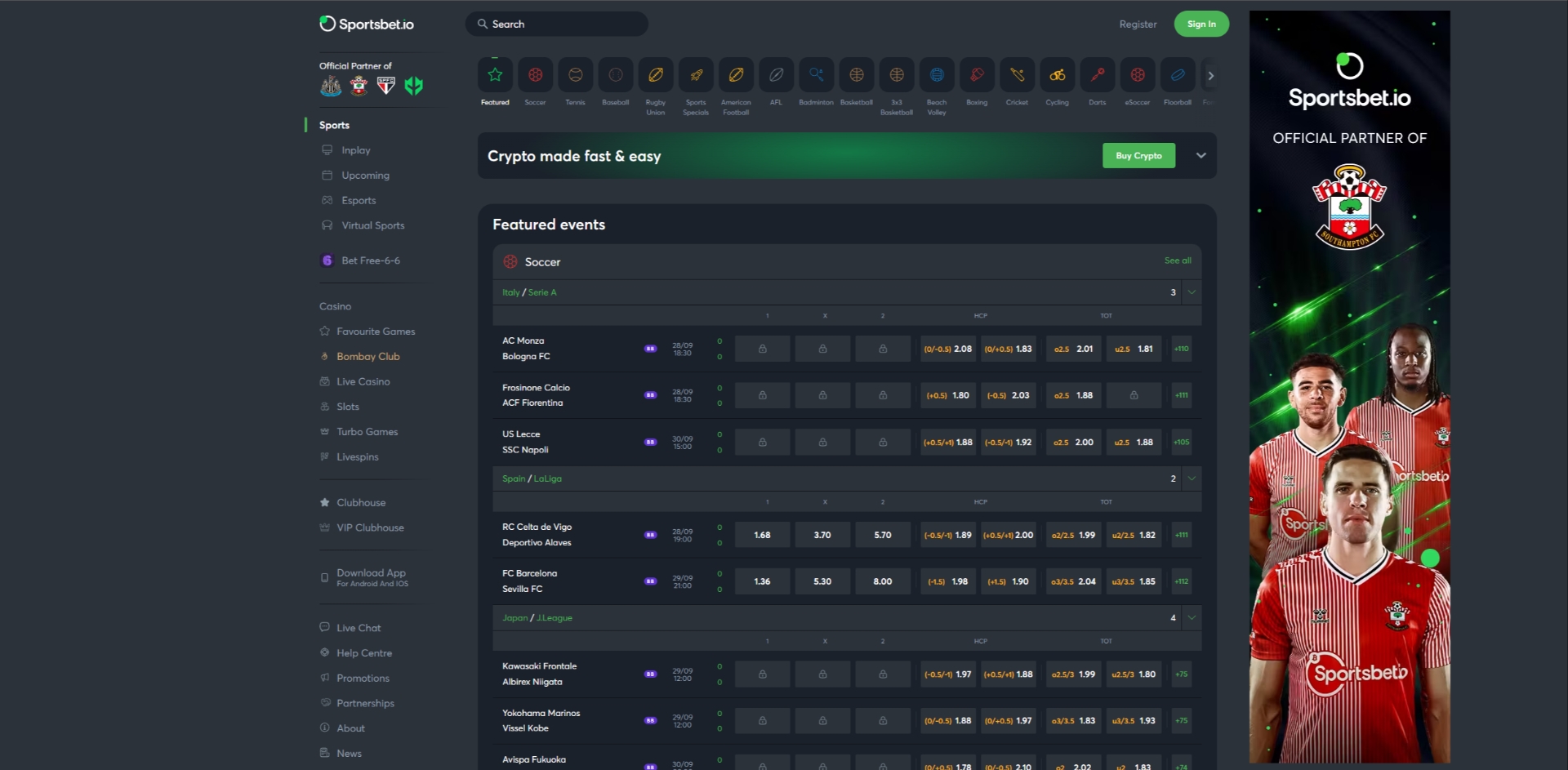Select the Cricket category icon
The height and width of the screenshot is (770, 1568).
1017,75
